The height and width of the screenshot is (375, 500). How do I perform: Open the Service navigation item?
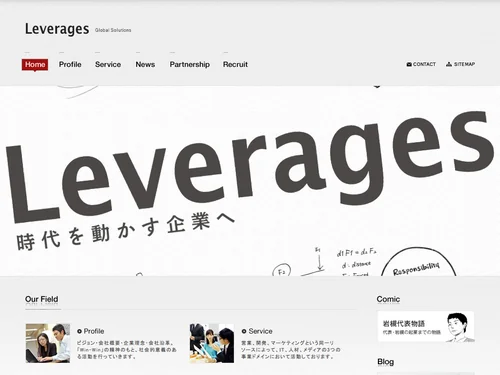pyautogui.click(x=108, y=64)
